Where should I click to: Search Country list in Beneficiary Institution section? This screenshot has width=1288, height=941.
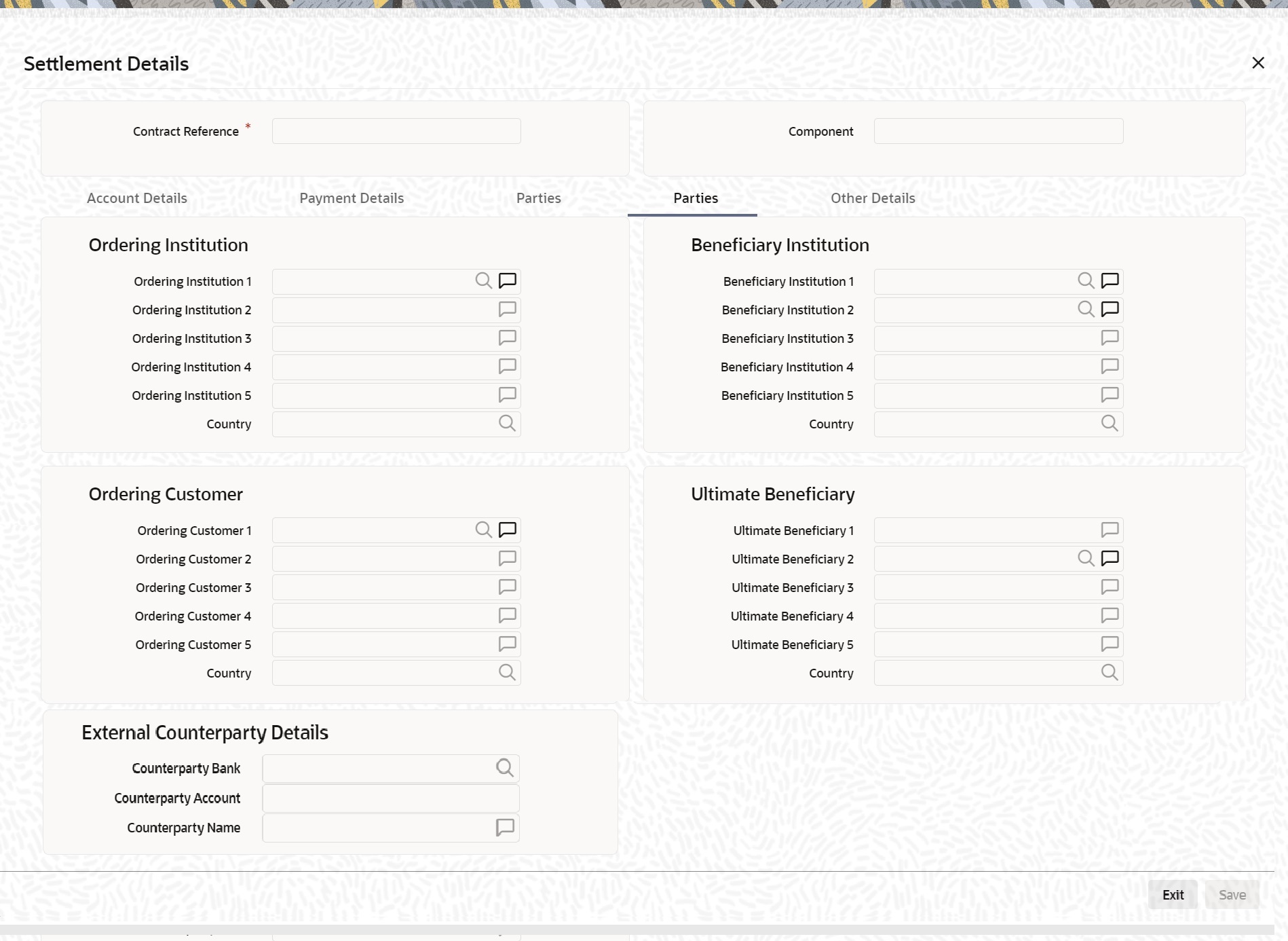pos(1110,424)
